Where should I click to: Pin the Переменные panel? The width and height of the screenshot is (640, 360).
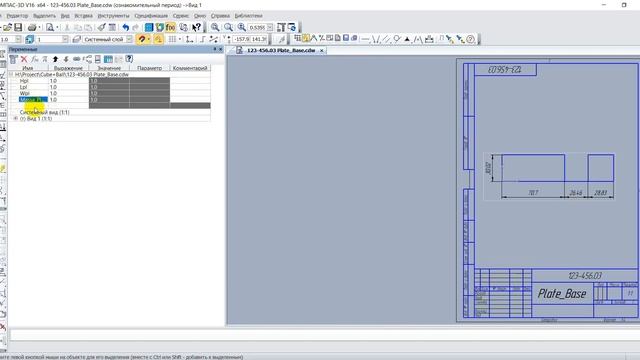click(x=215, y=49)
